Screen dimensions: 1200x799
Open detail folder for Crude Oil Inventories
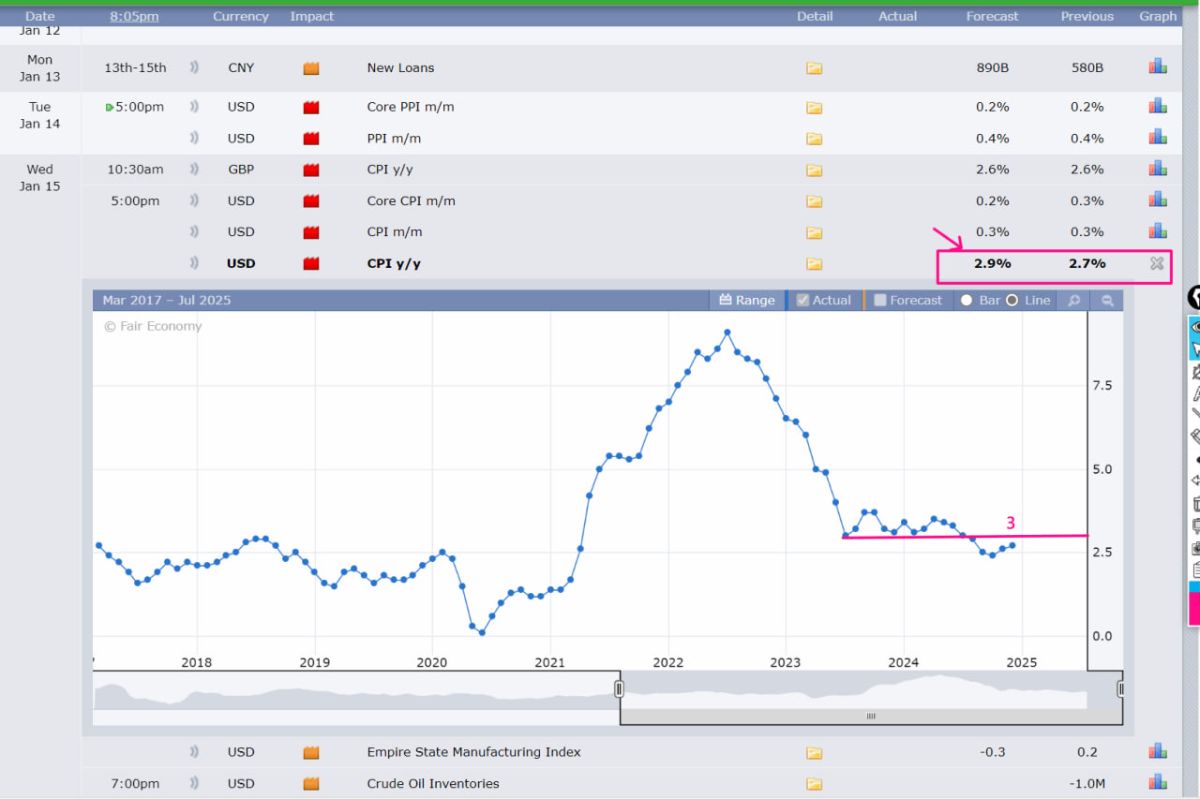point(814,784)
